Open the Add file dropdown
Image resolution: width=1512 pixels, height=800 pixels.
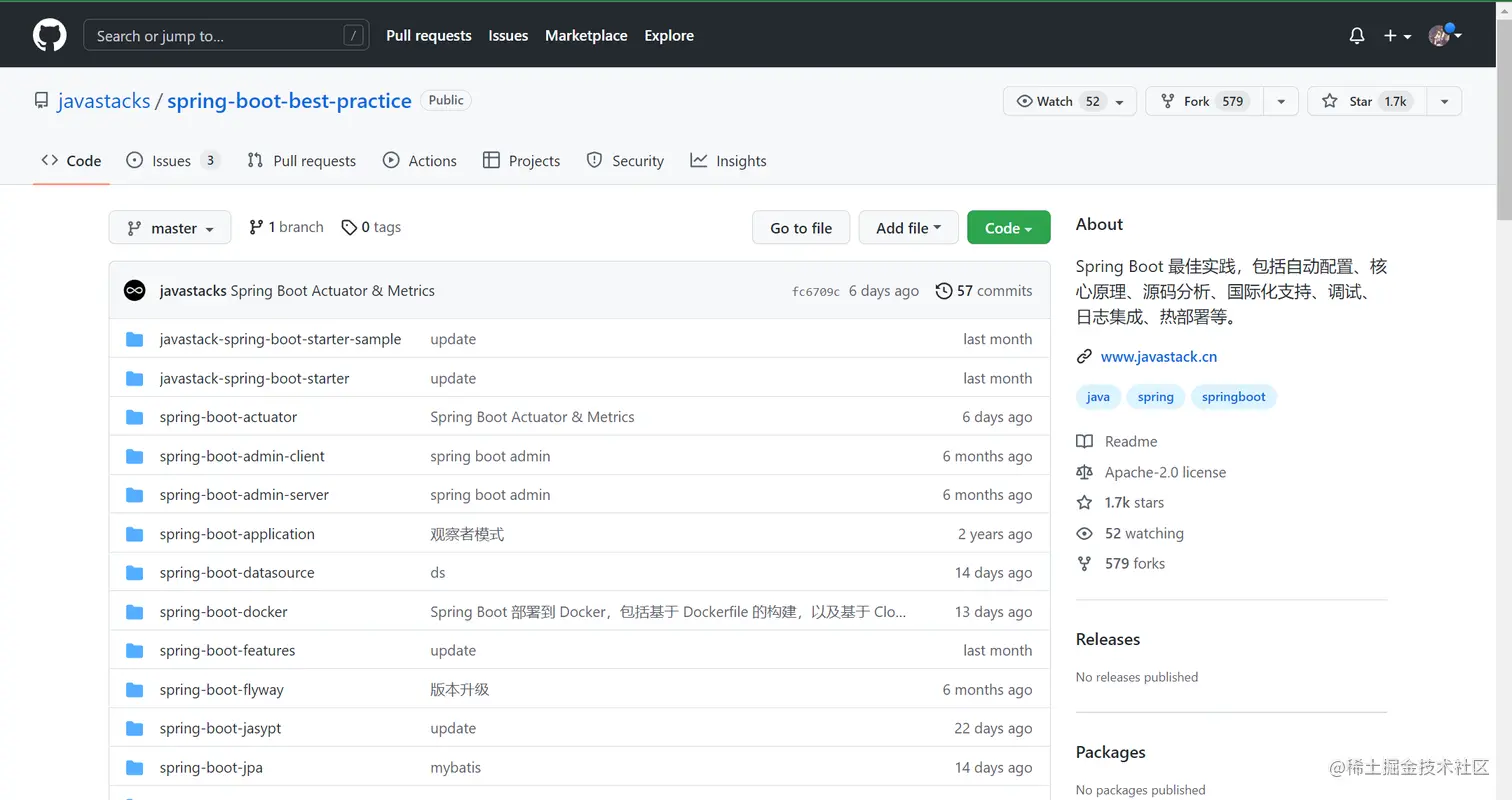coord(909,228)
